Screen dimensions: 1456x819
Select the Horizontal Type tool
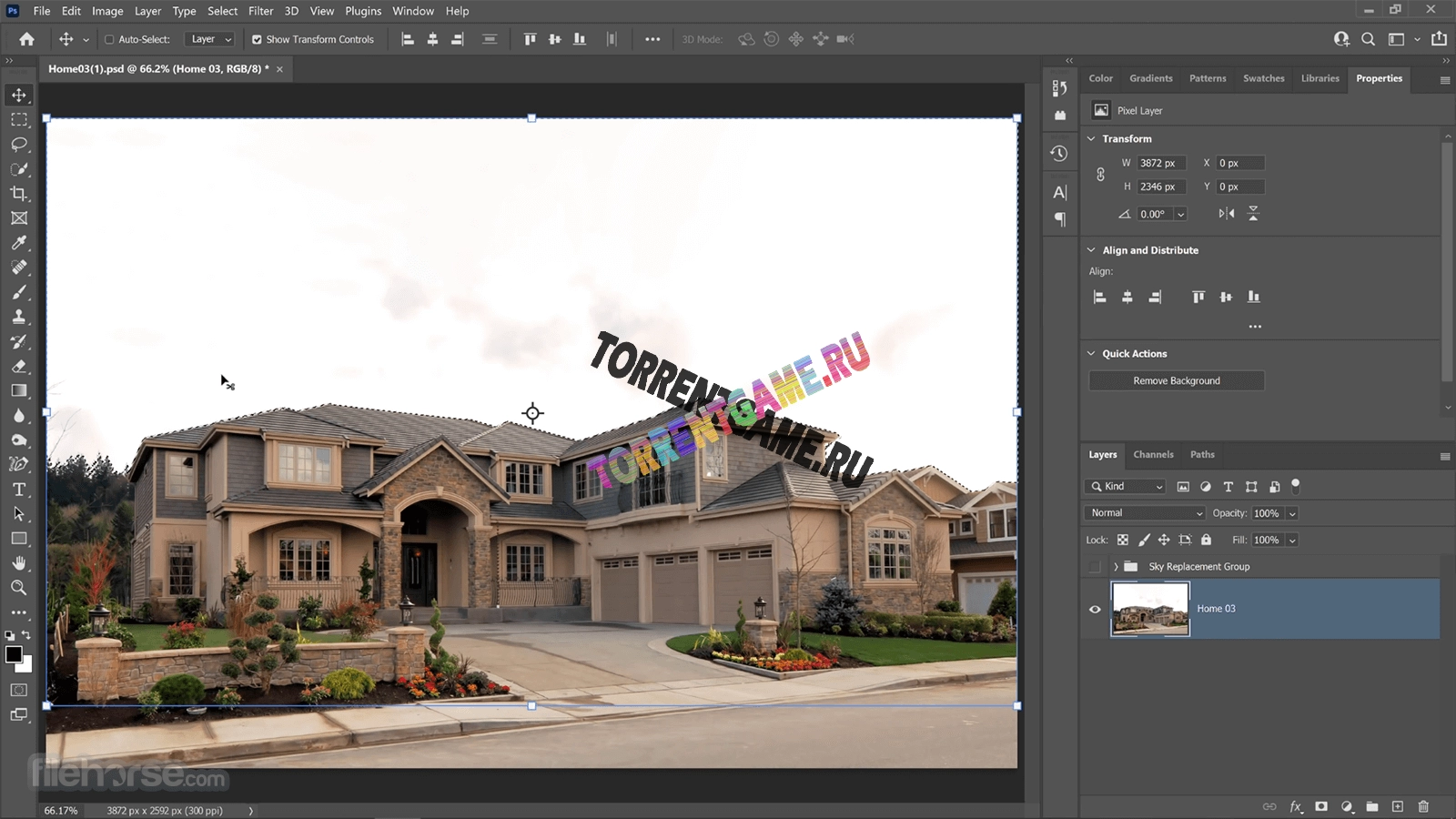[18, 490]
